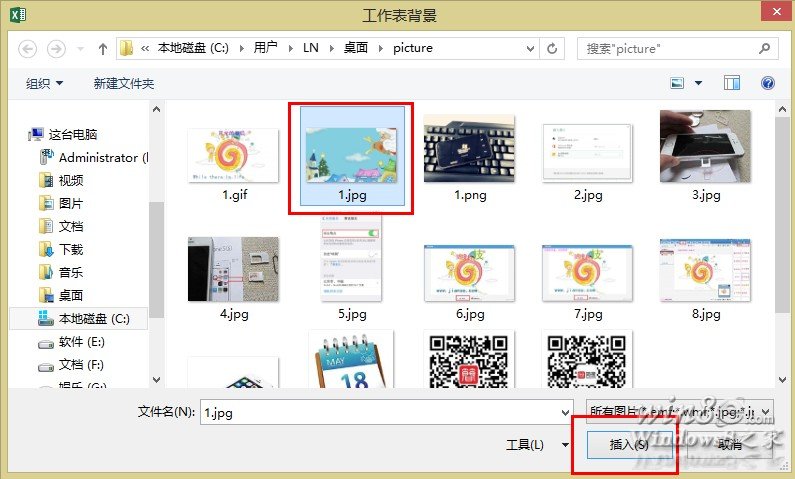Image resolution: width=795 pixels, height=479 pixels.
Task: Select the 4.jpg thumbnail
Action: 233,269
